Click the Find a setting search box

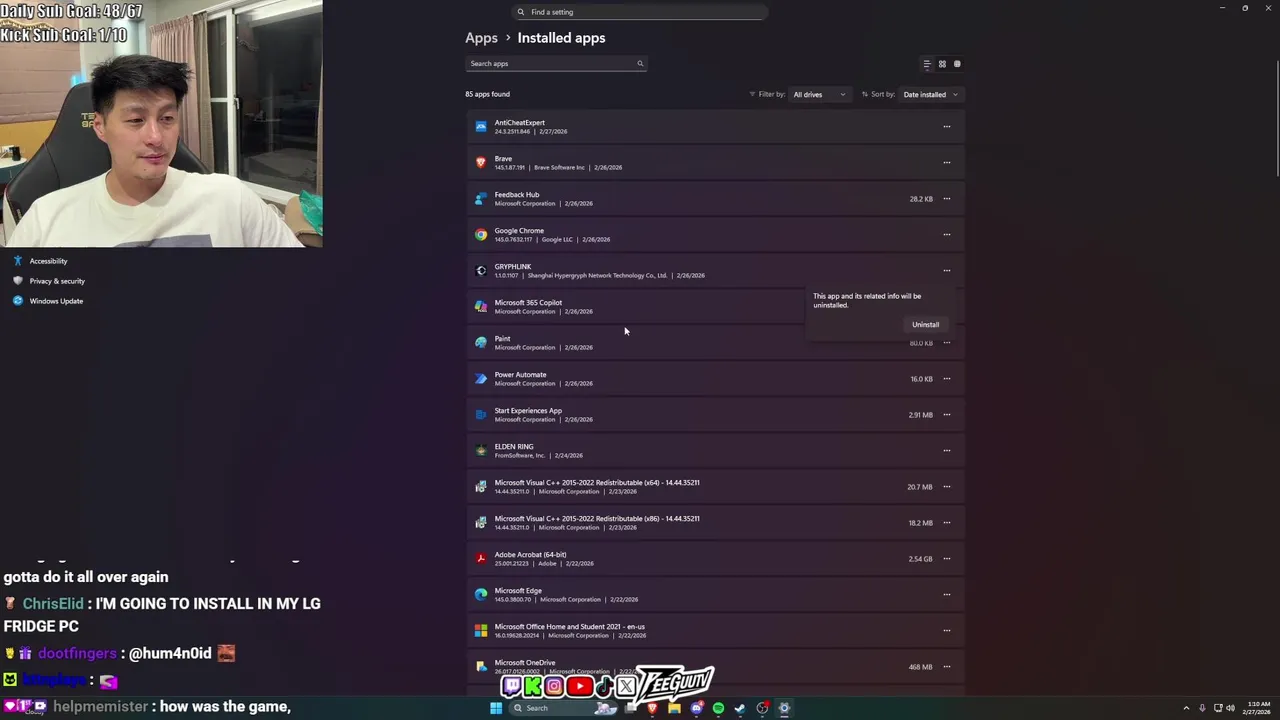tap(640, 12)
